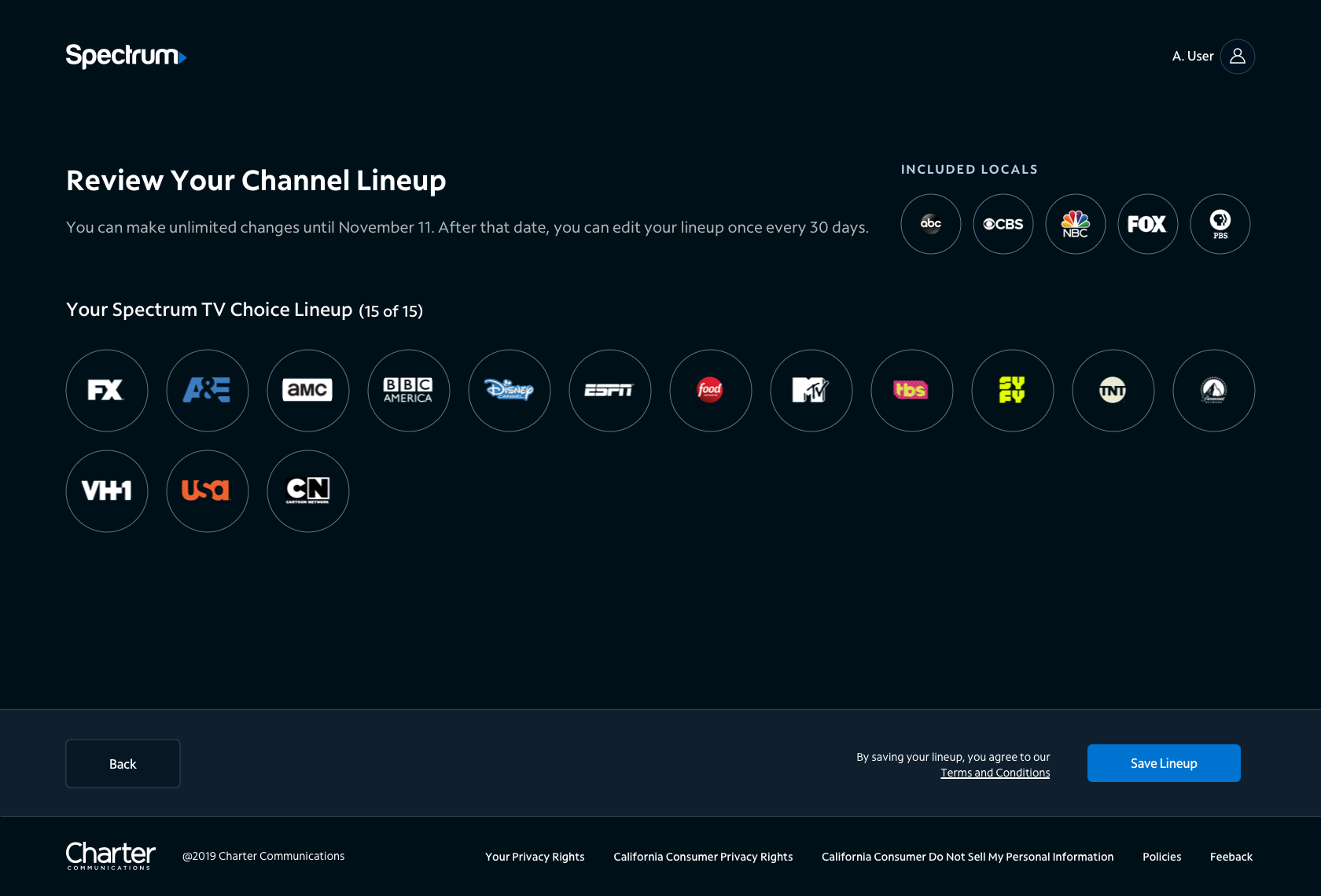Screen dimensions: 1321x896
Task: Open the Terms and Conditions link
Action: 995,773
